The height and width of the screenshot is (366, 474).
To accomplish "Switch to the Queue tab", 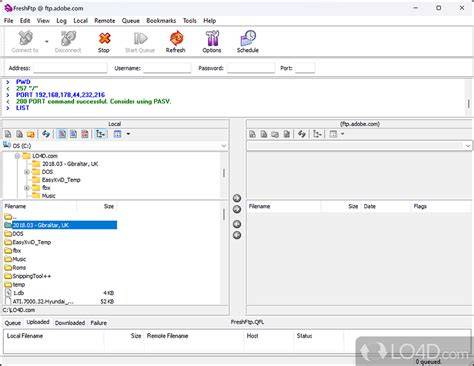I will (x=13, y=323).
